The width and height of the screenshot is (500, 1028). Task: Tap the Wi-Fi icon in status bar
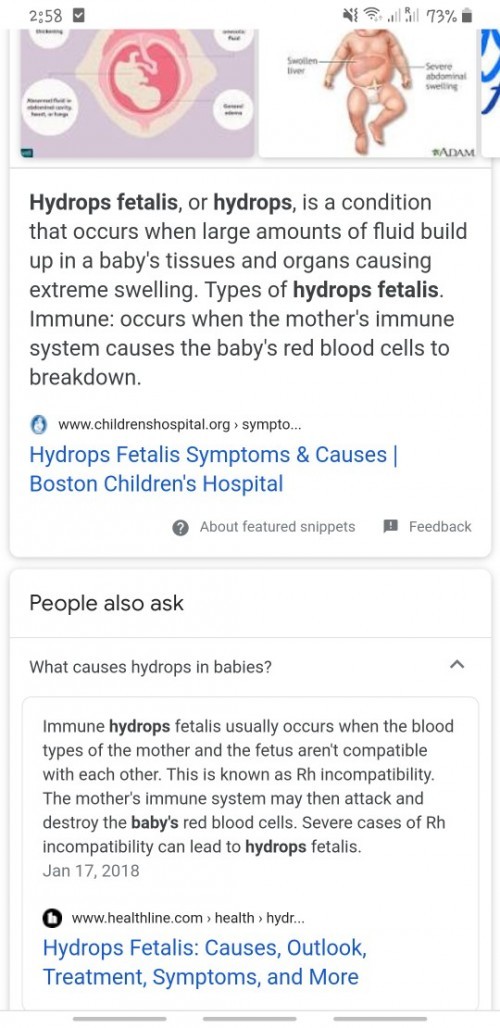click(x=372, y=14)
